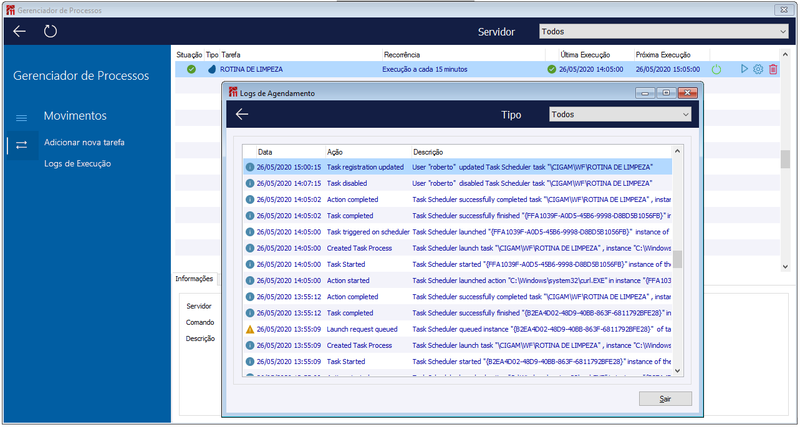This screenshot has width=800, height=427.
Task: Click the Comando label in Informações panel
Action: pyautogui.click(x=200, y=322)
